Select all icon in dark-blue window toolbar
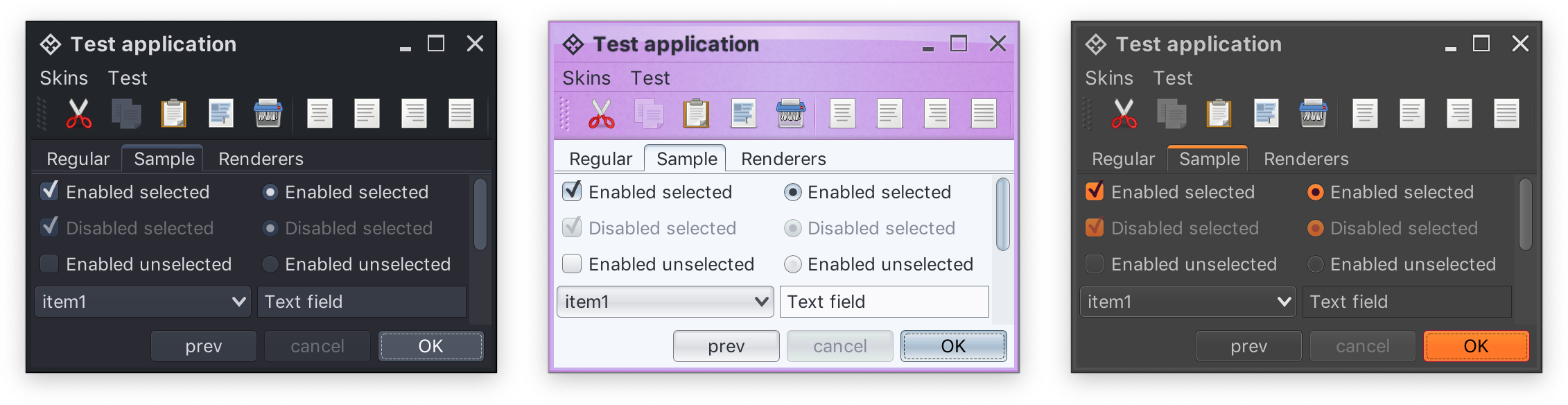 (221, 114)
